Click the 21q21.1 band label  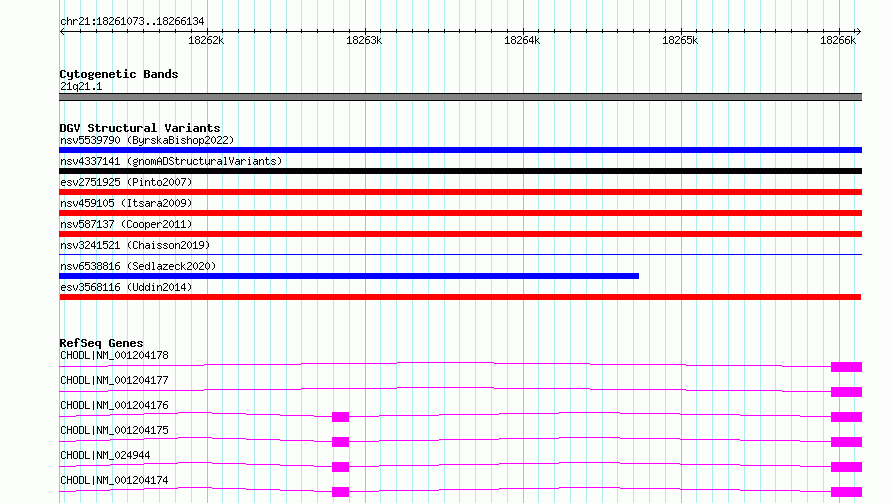coord(81,86)
